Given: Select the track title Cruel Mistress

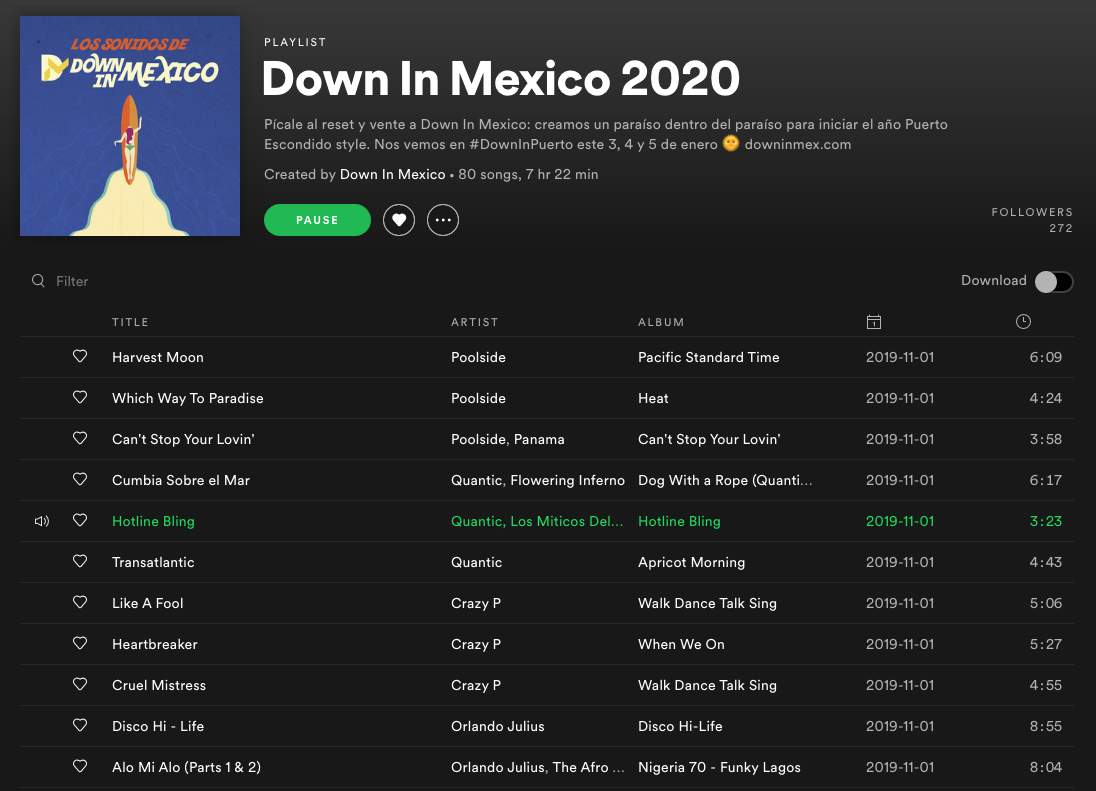Looking at the screenshot, I should click(x=159, y=685).
